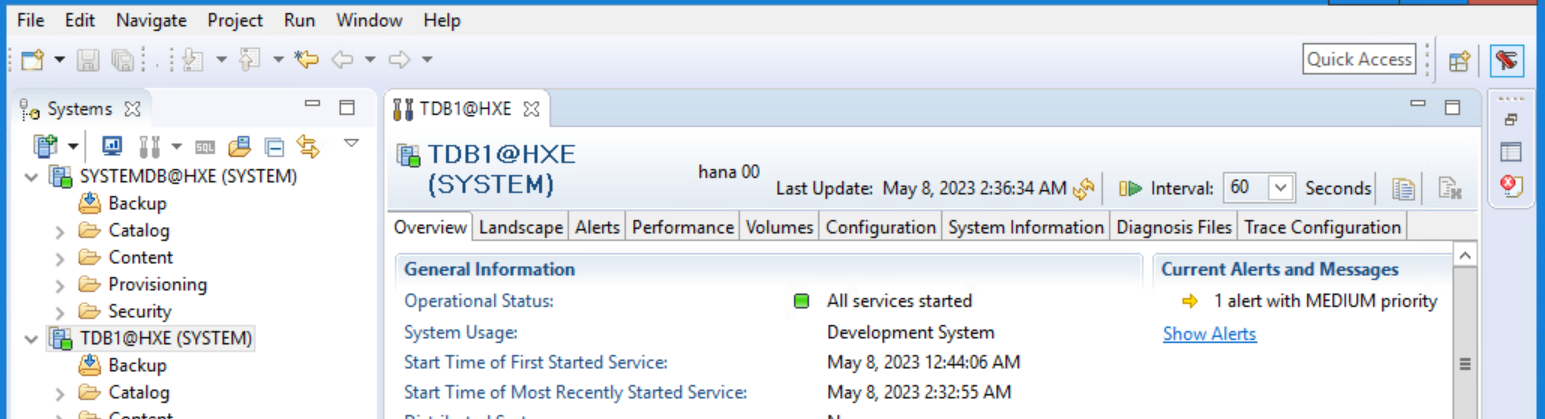Open SQL console from Systems toolbar

(205, 147)
